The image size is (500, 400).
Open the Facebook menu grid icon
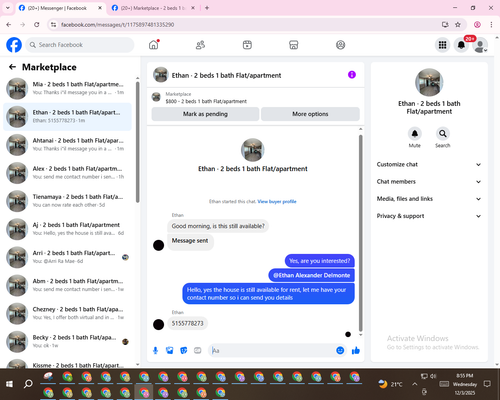pyautogui.click(x=442, y=45)
